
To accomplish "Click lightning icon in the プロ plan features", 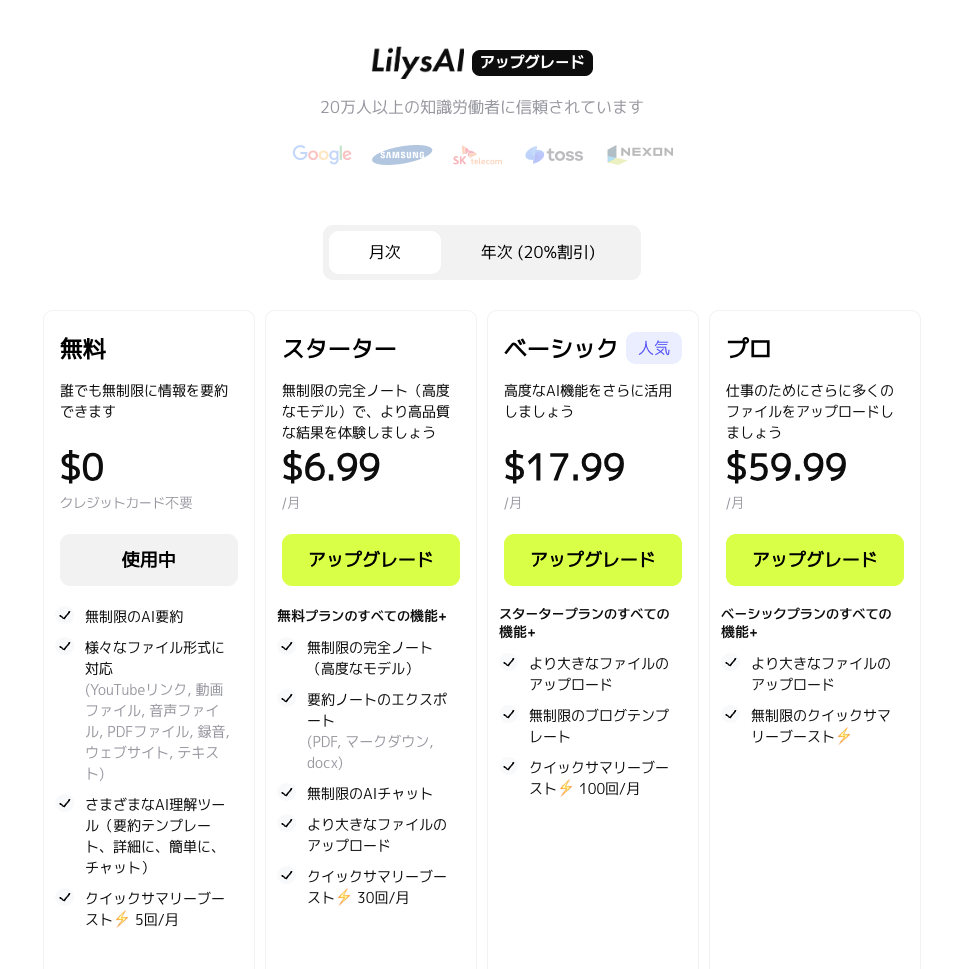I will pos(844,736).
